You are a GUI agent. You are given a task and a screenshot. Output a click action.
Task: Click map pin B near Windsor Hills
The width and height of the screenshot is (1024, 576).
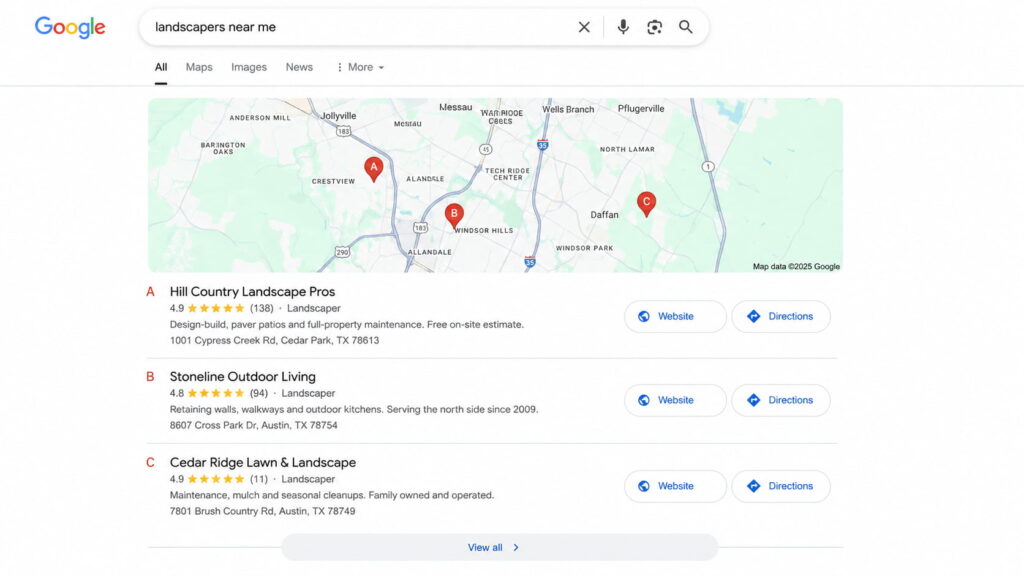[x=454, y=216]
